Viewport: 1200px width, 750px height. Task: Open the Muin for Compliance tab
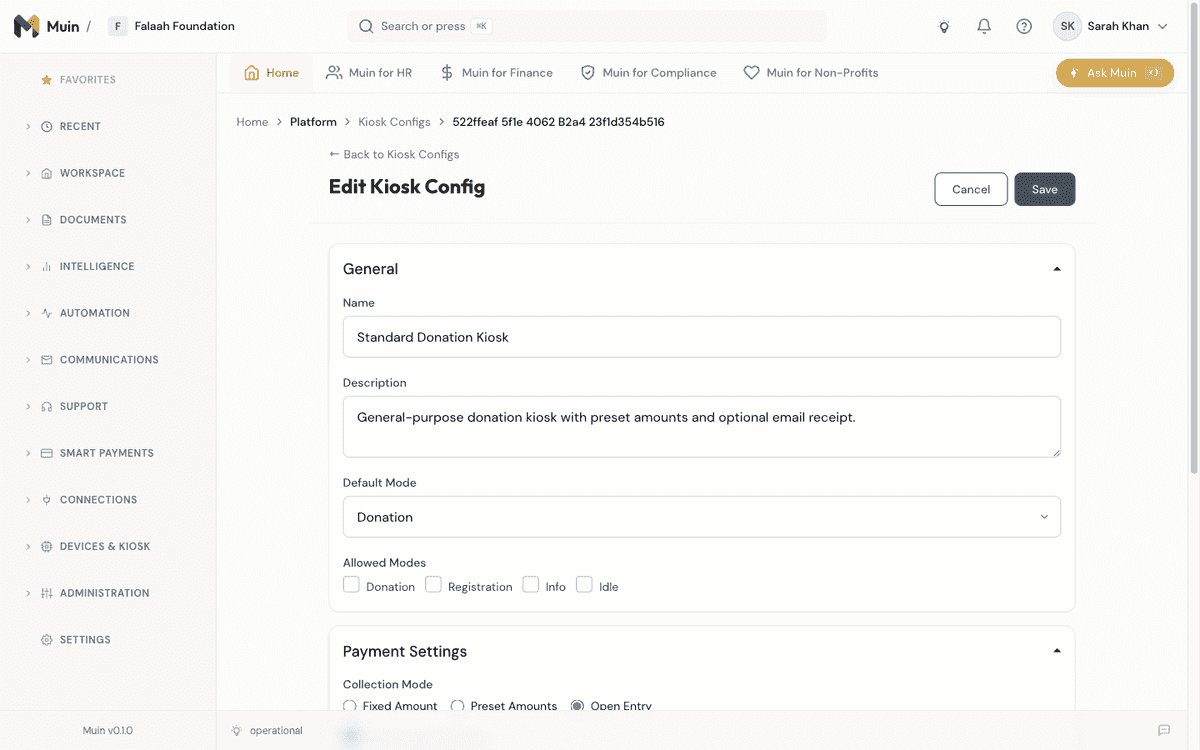click(649, 73)
